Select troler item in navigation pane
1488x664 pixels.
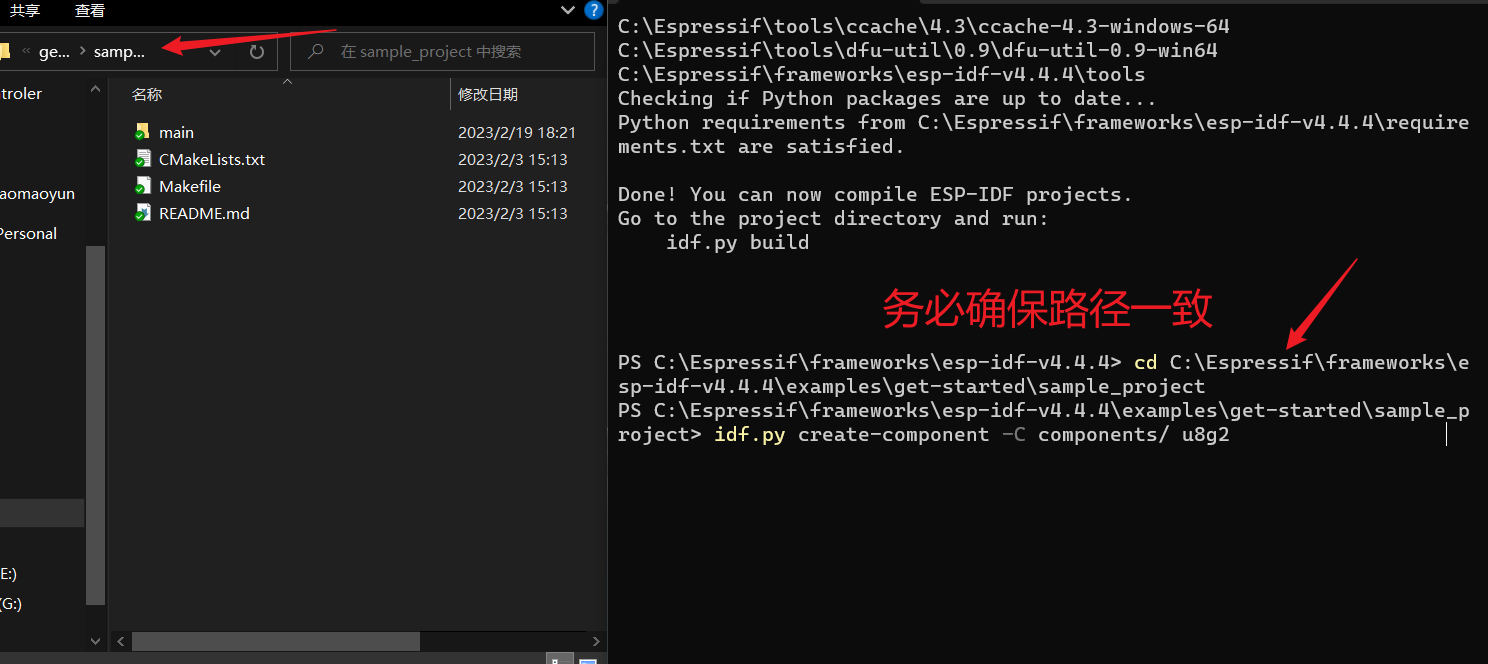[21, 93]
